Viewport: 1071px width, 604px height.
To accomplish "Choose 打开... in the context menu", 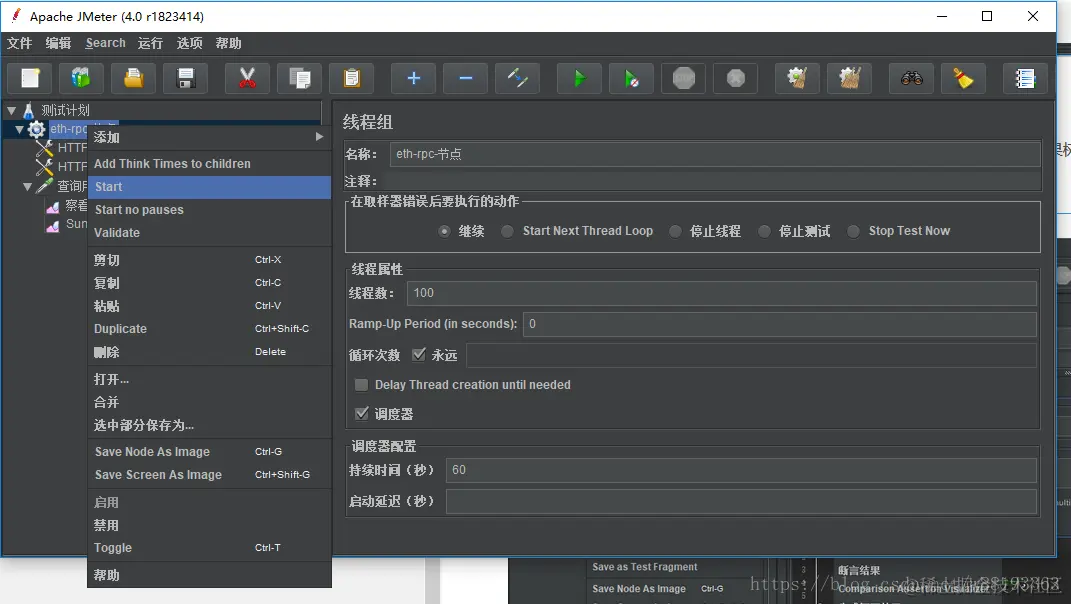I will 209,379.
